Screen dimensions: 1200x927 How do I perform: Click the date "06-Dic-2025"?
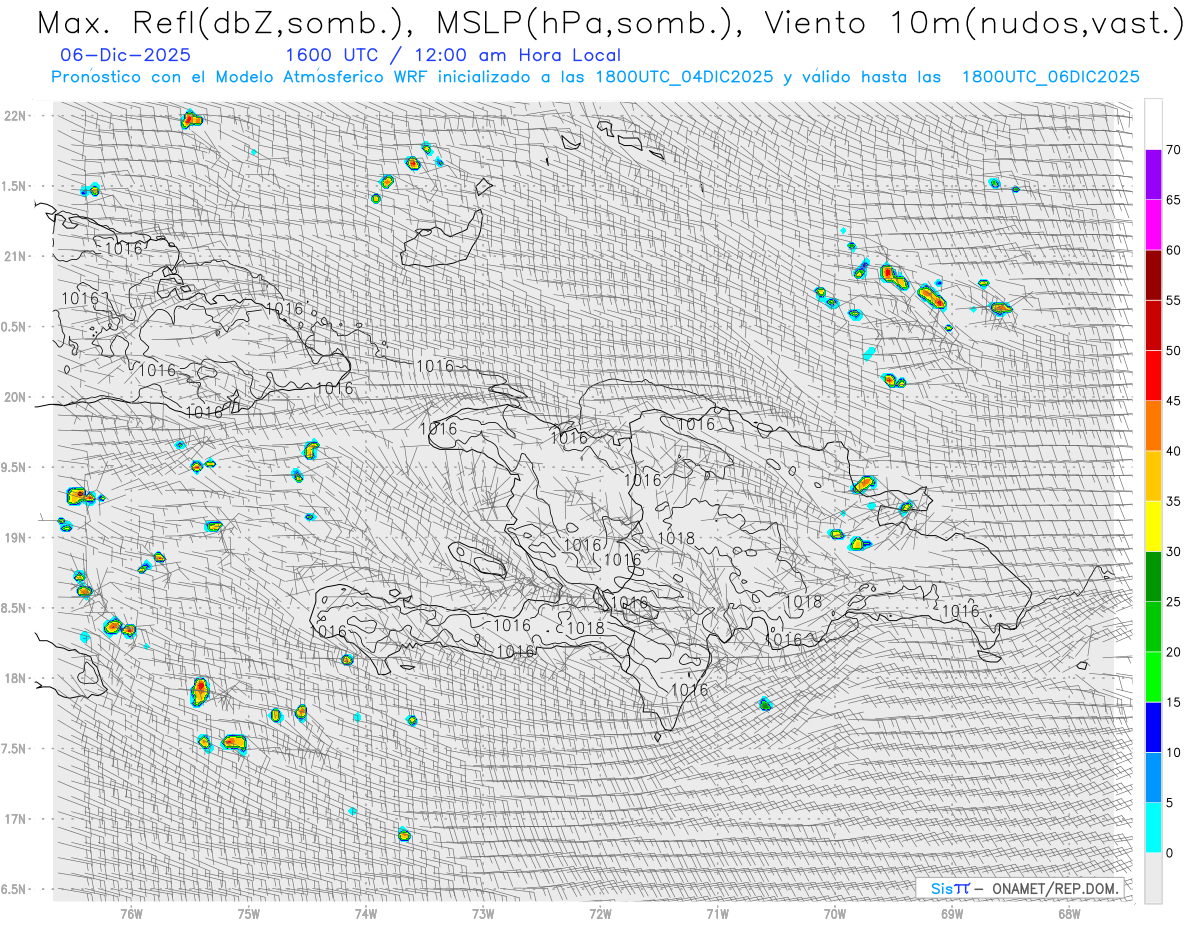point(125,55)
